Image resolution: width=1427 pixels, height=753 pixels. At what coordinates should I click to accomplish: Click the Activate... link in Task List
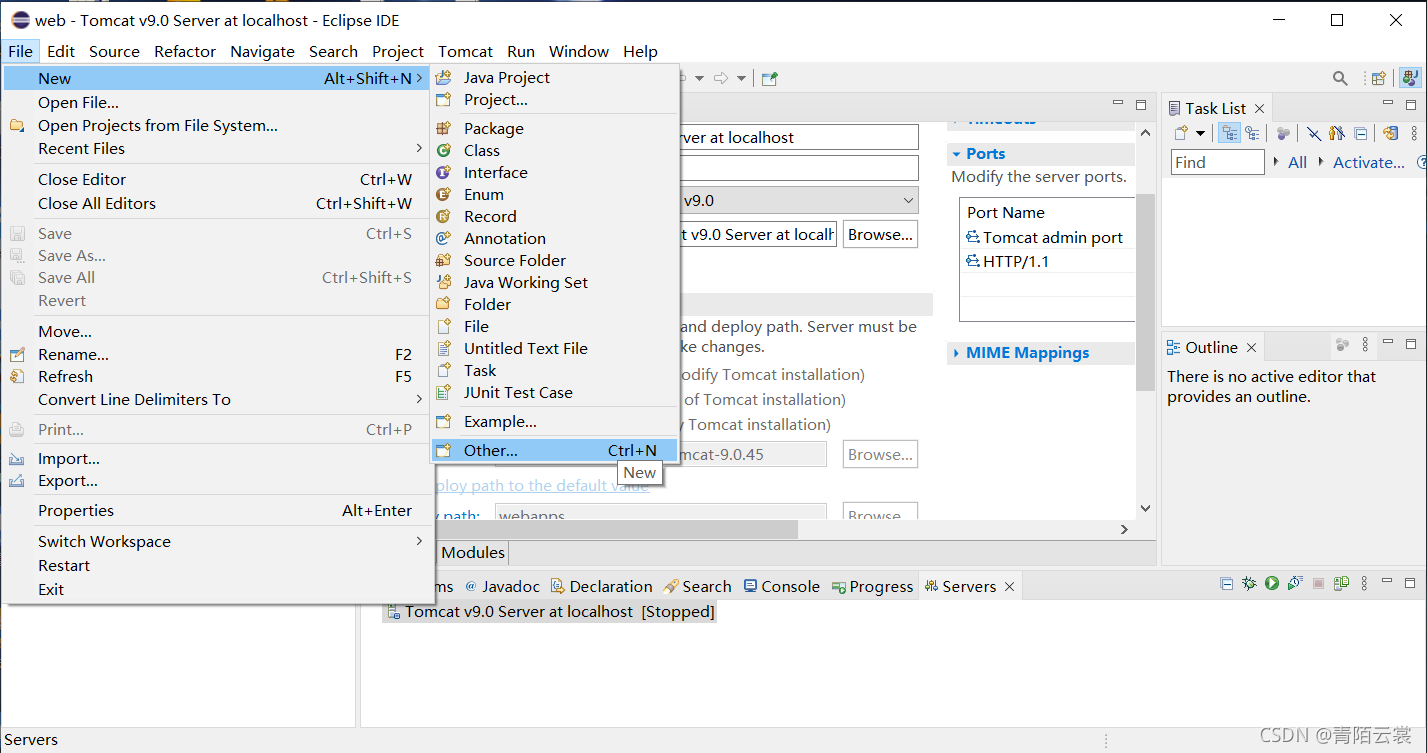(x=1368, y=162)
